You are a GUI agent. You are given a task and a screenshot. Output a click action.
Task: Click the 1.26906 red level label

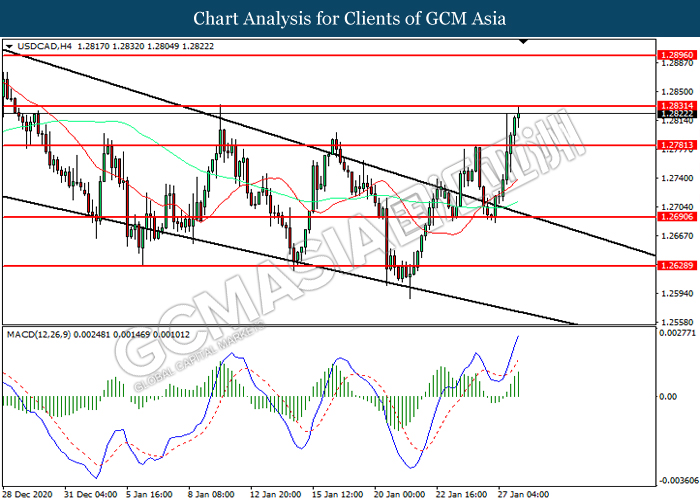pyautogui.click(x=677, y=217)
